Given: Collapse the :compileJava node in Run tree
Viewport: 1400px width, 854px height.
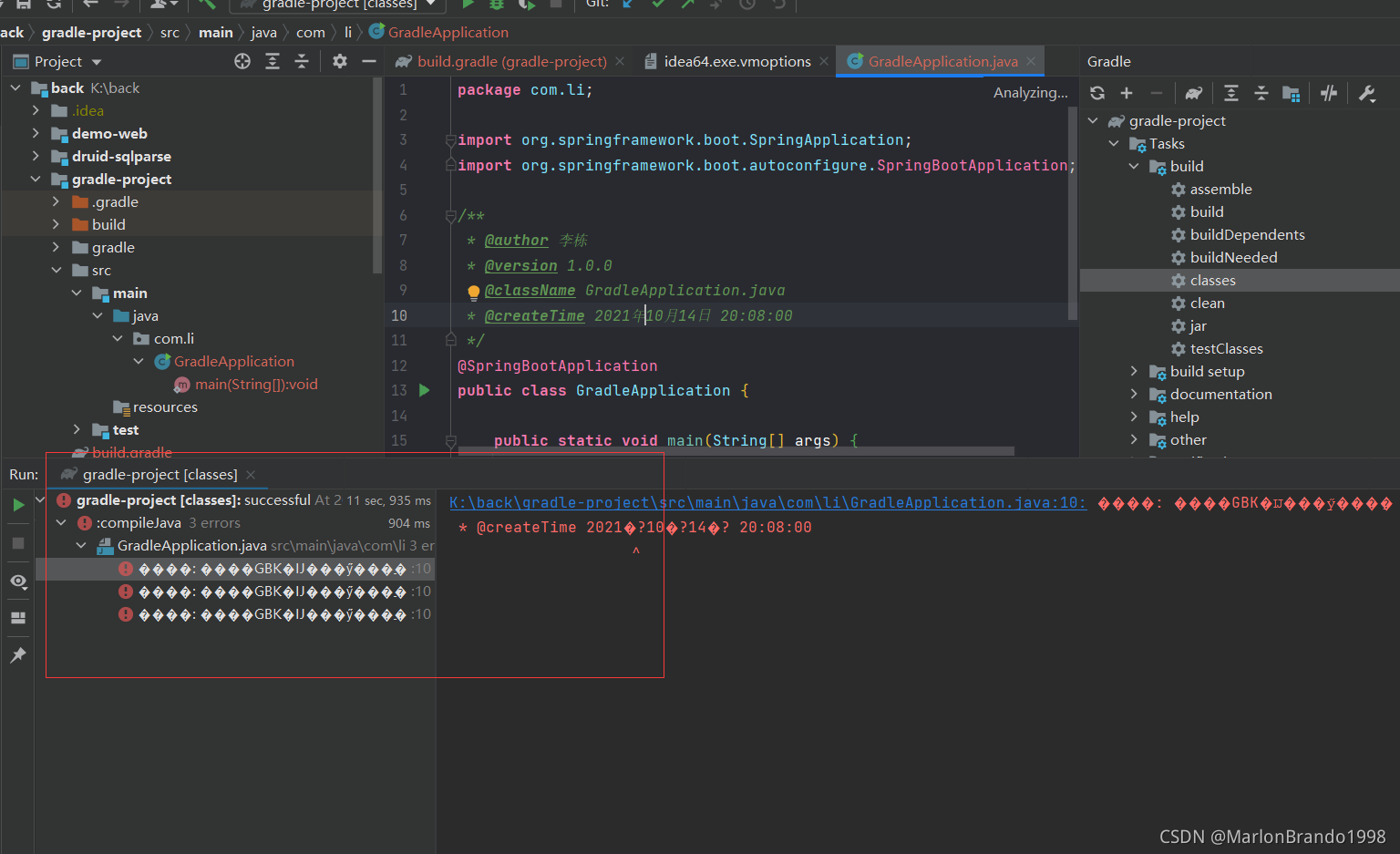Looking at the screenshot, I should [x=61, y=523].
